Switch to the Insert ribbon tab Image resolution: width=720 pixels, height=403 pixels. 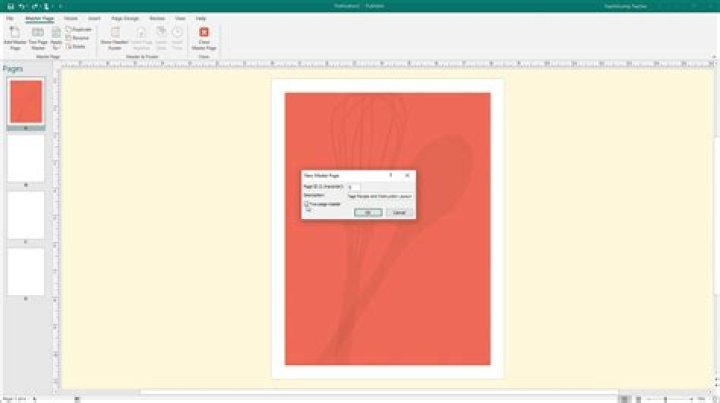94,18
